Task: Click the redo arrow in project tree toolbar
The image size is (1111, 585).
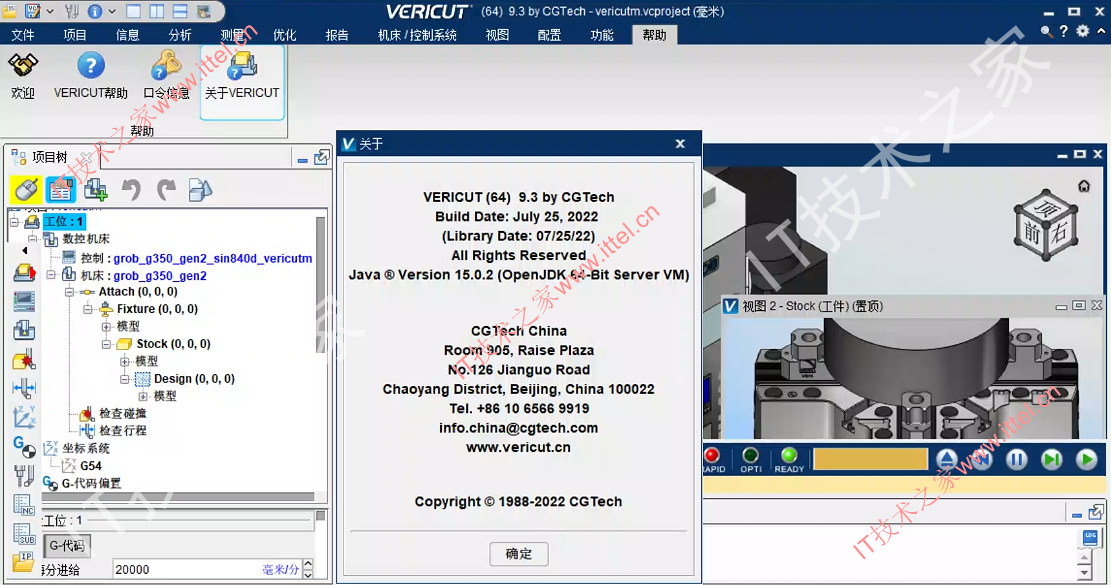Action: coord(166,190)
